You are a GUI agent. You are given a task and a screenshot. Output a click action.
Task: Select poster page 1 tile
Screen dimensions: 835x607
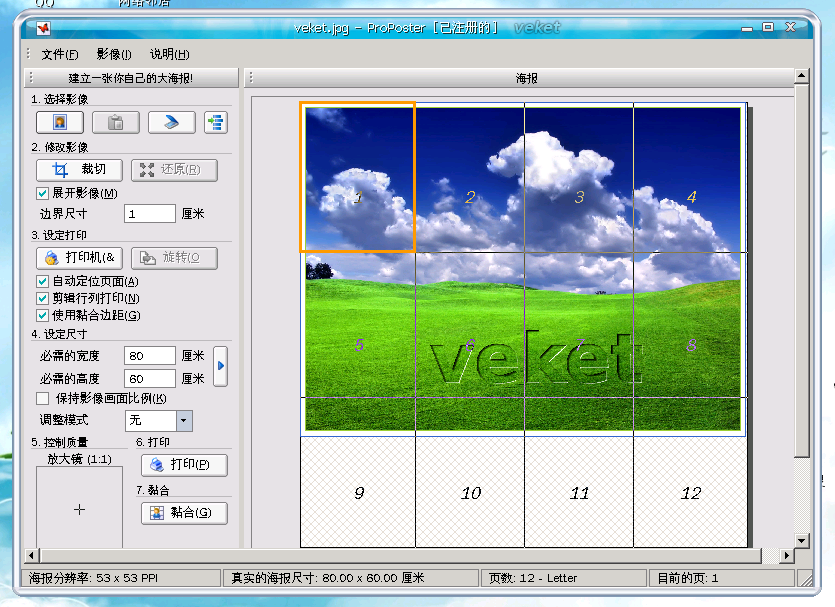click(358, 177)
